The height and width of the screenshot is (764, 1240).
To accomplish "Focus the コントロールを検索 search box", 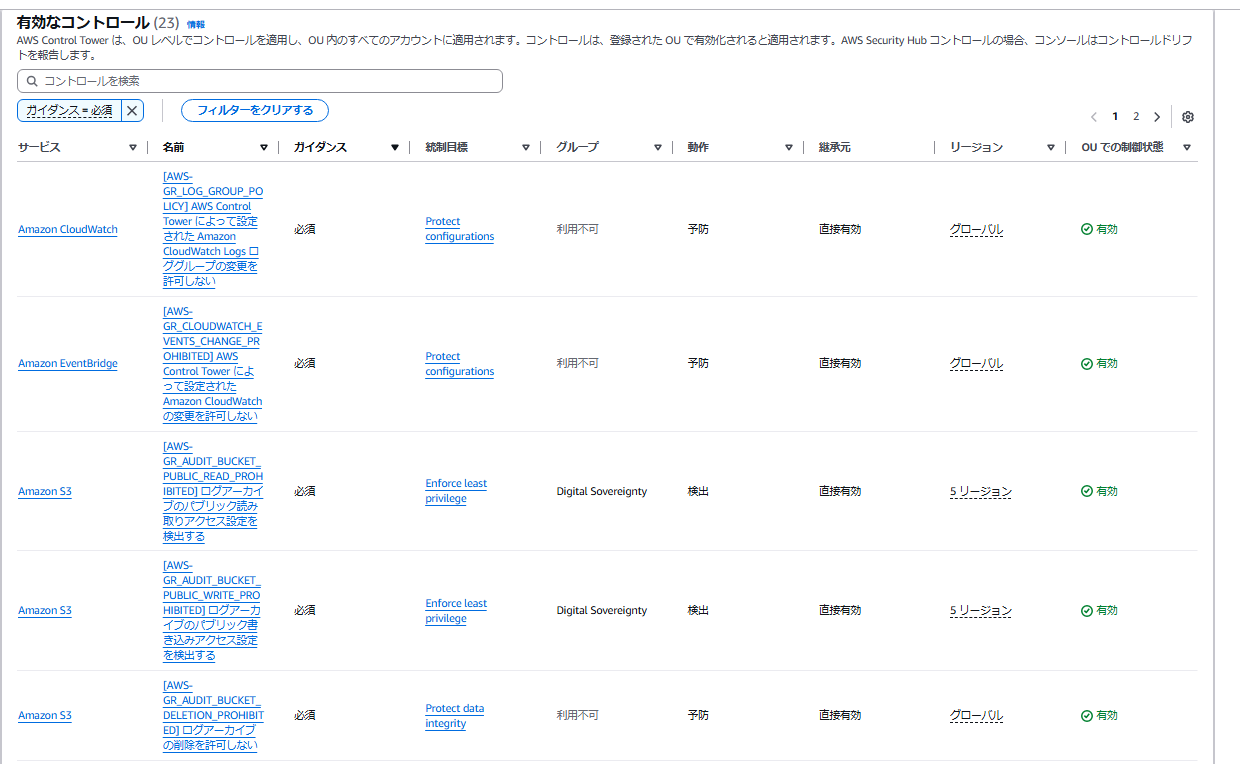I will pyautogui.click(x=260, y=81).
